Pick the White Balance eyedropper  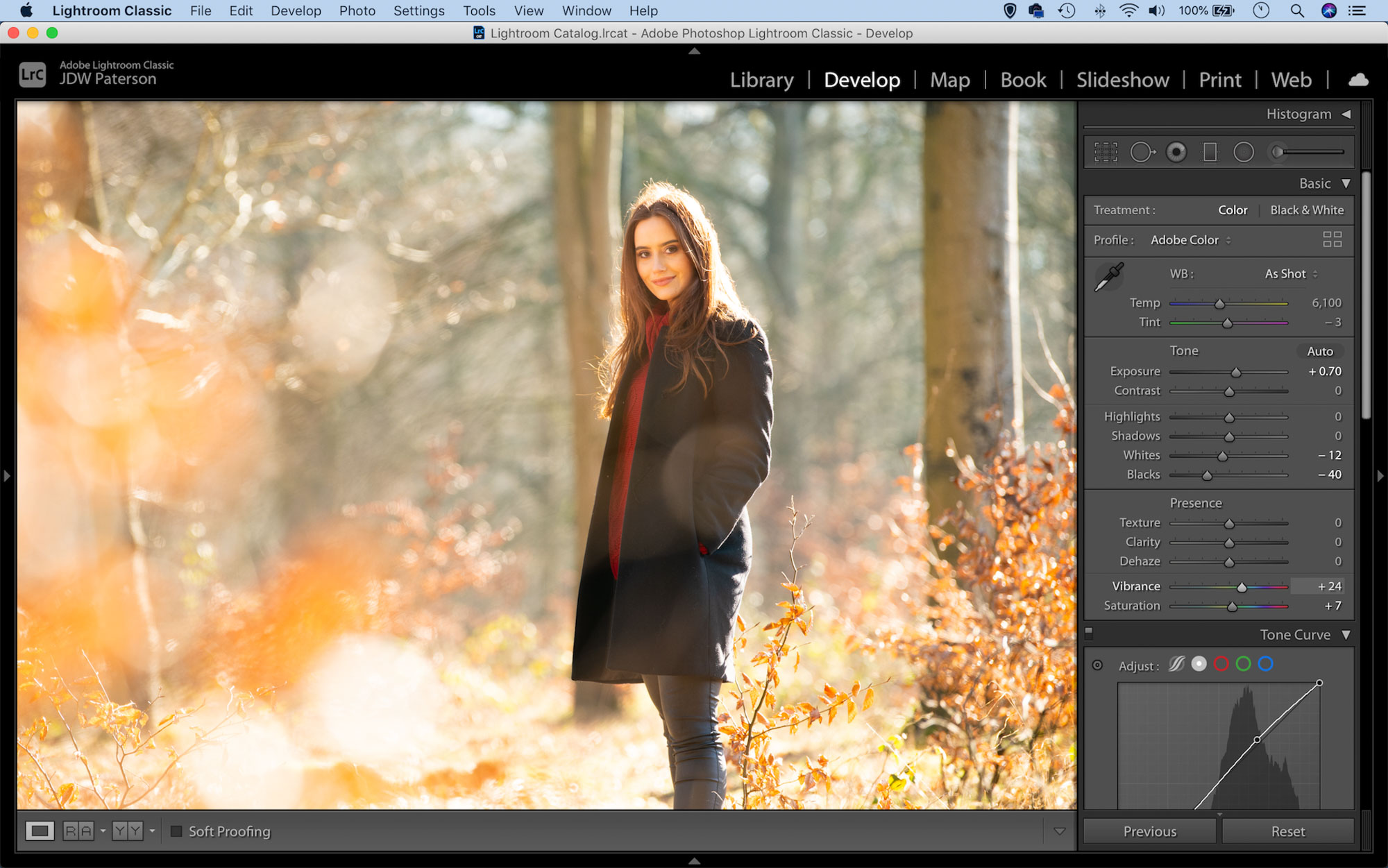[1110, 275]
